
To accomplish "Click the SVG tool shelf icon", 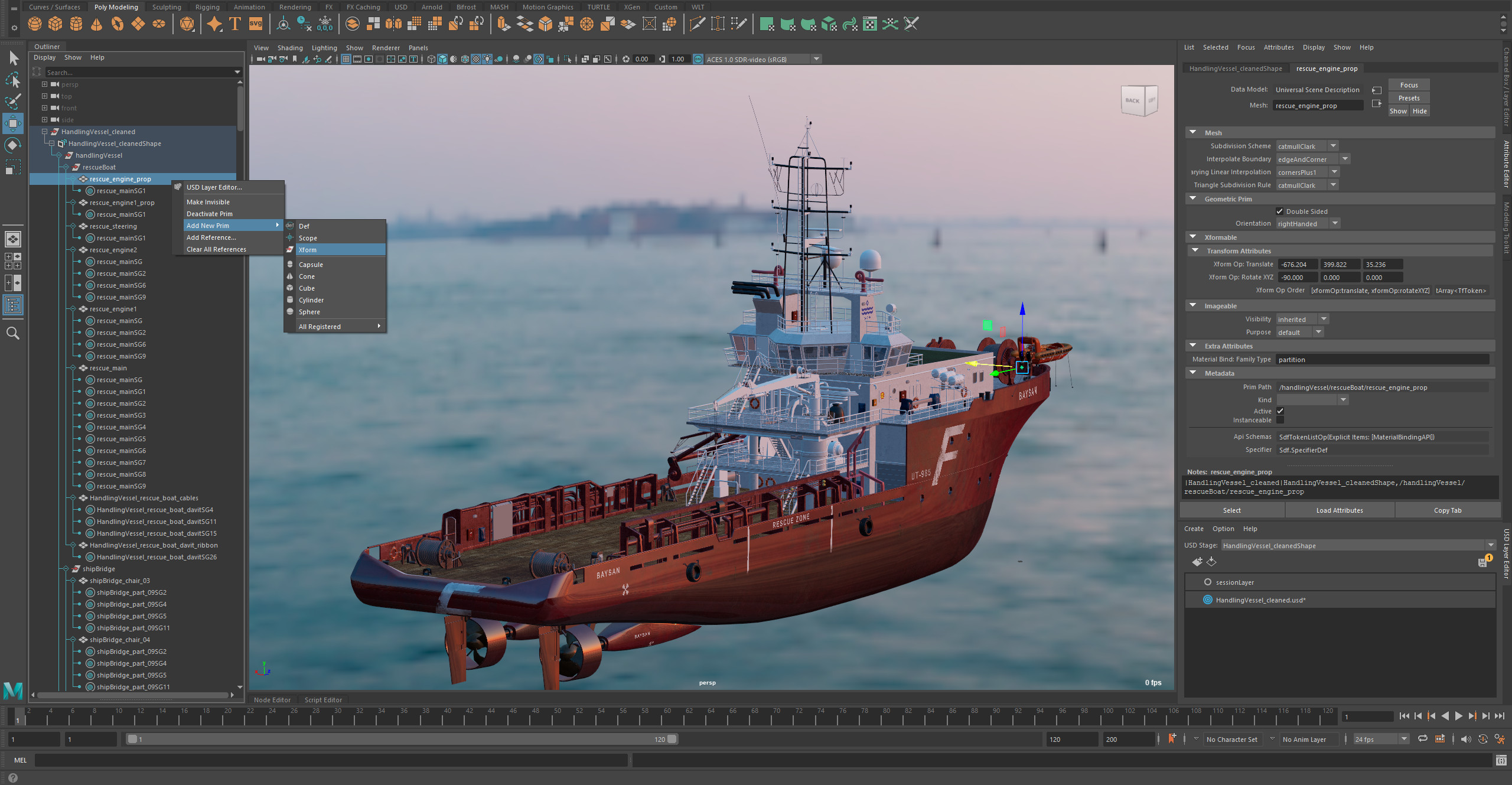I will (x=256, y=24).
